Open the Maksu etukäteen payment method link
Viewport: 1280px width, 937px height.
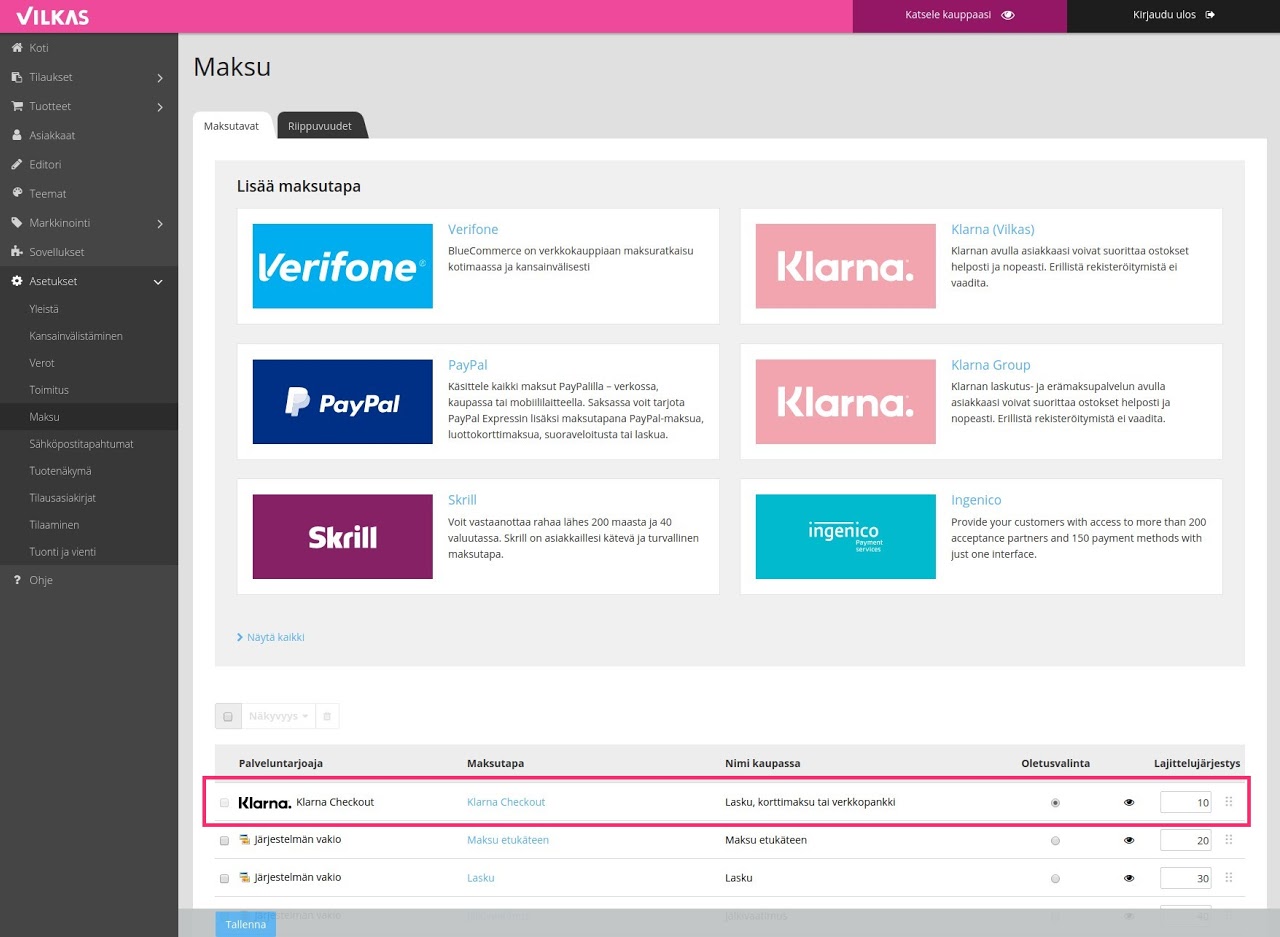pos(508,840)
